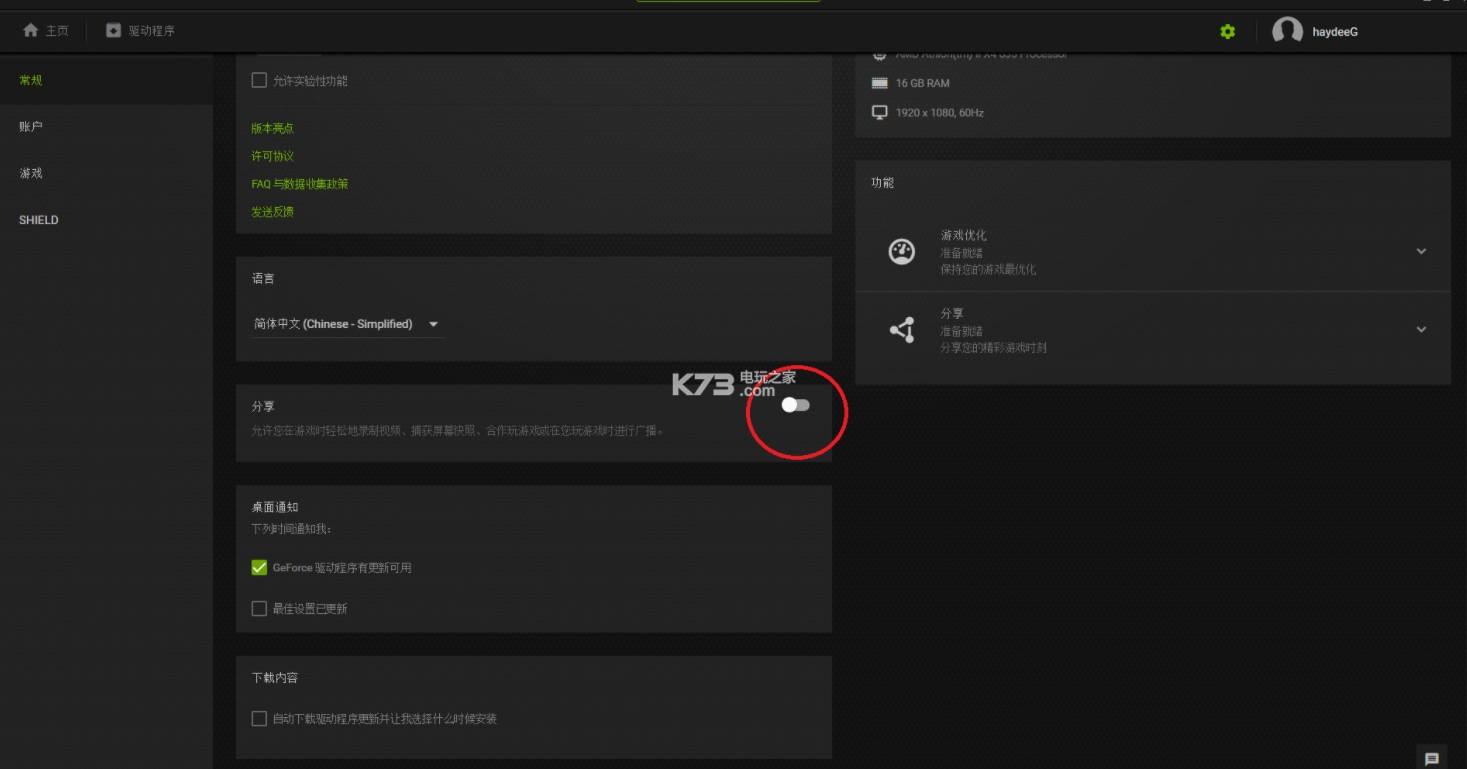Screen dimensions: 1467x769
Task: Click the 下载内容 section heading
Action: tap(275, 677)
